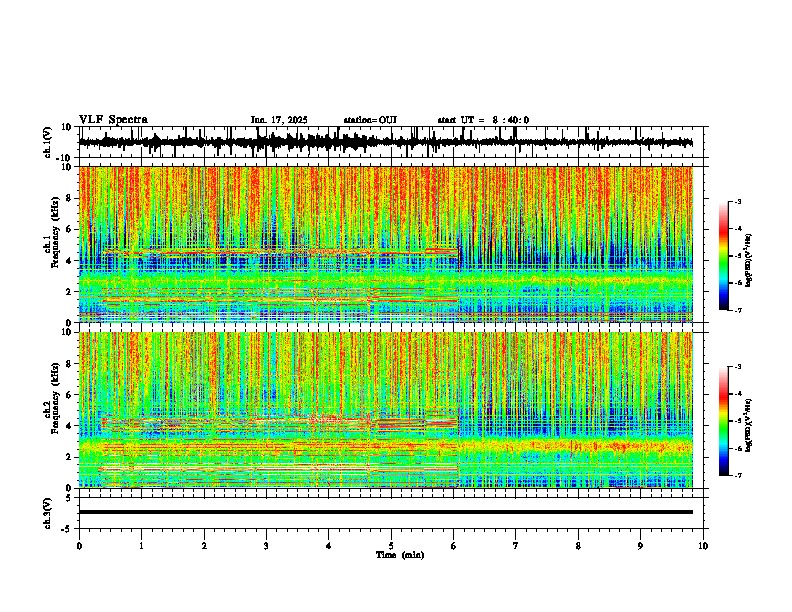
Task: Click the ch.2 log PSD color bar label
Action: click(x=749, y=424)
